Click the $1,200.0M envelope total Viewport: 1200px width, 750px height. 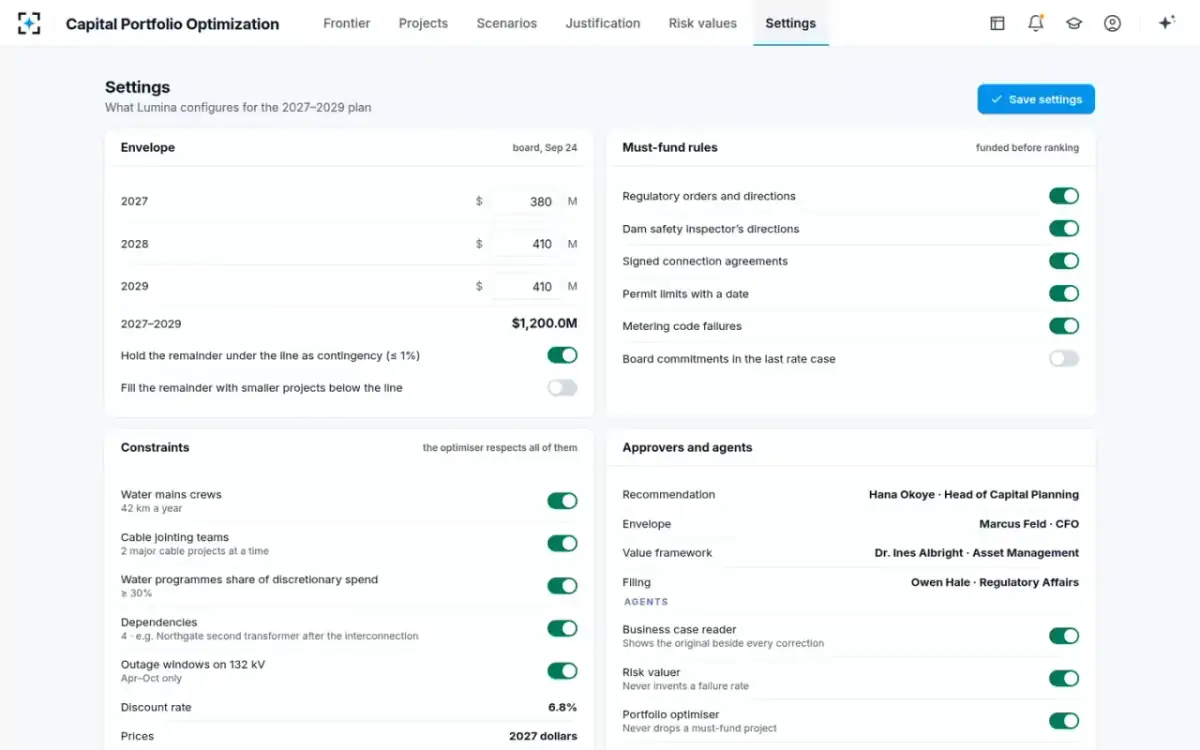tap(544, 324)
